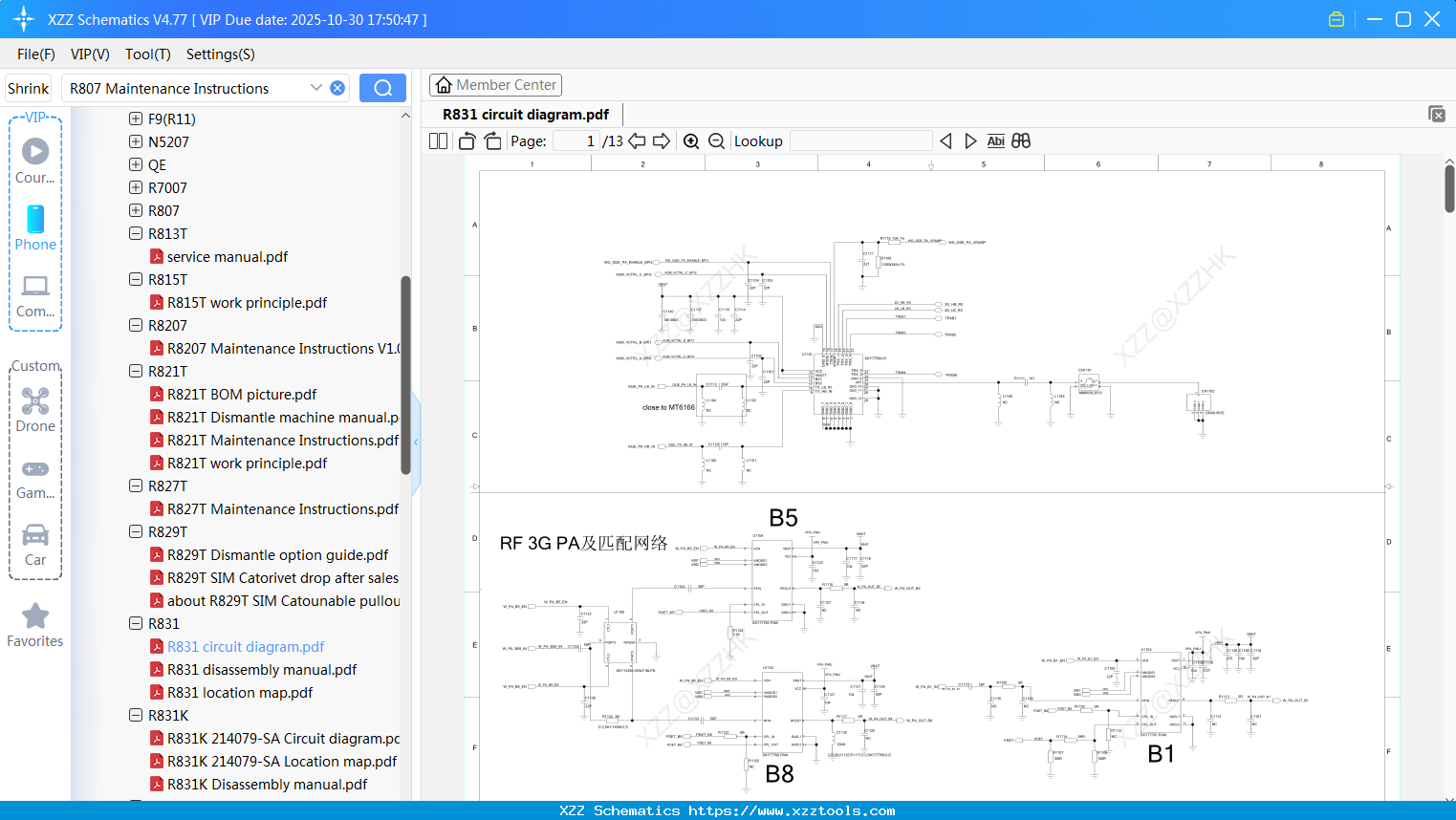Open the Settings(S) menu

[220, 54]
